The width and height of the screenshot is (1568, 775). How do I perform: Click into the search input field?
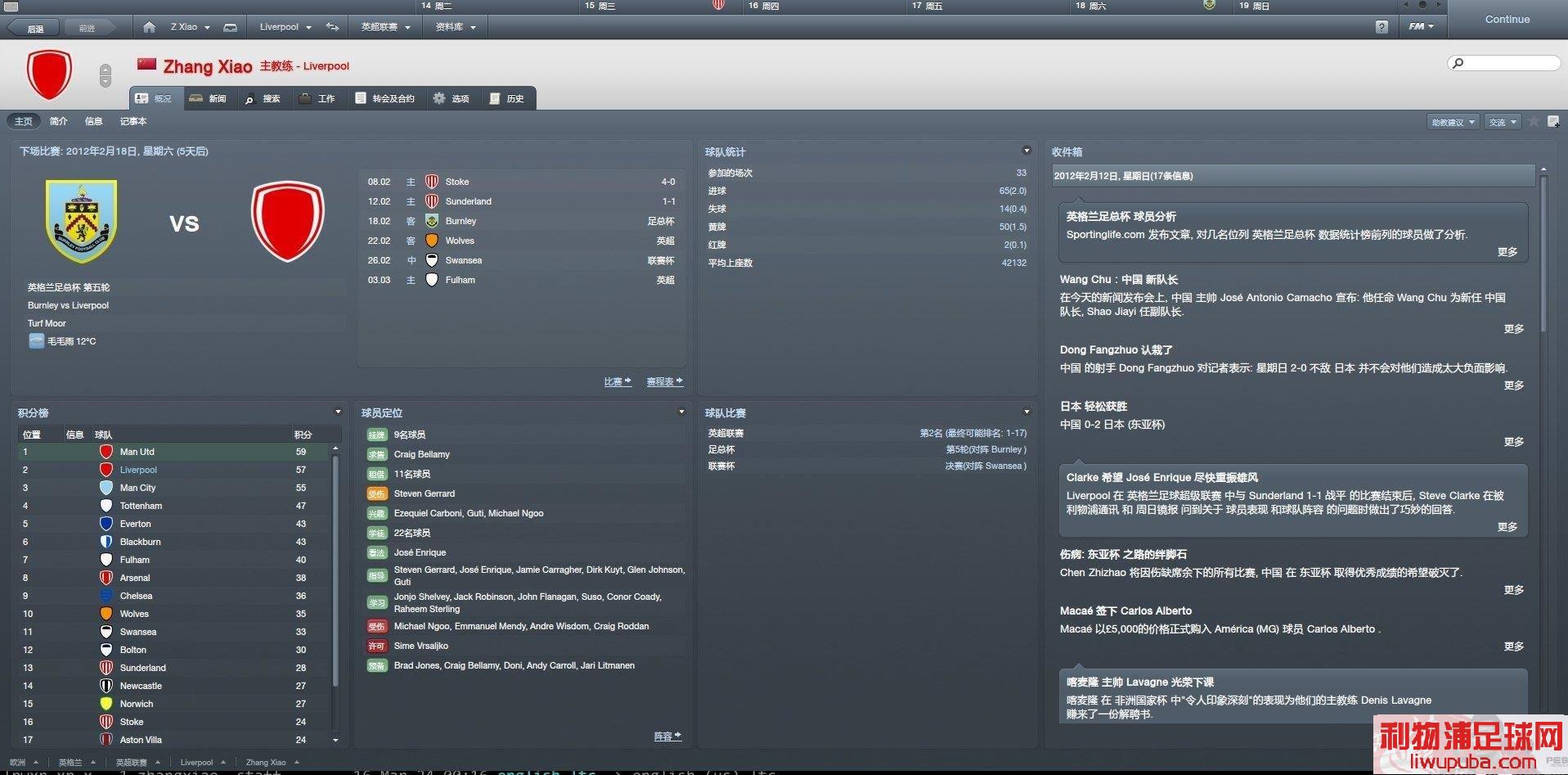point(1503,63)
